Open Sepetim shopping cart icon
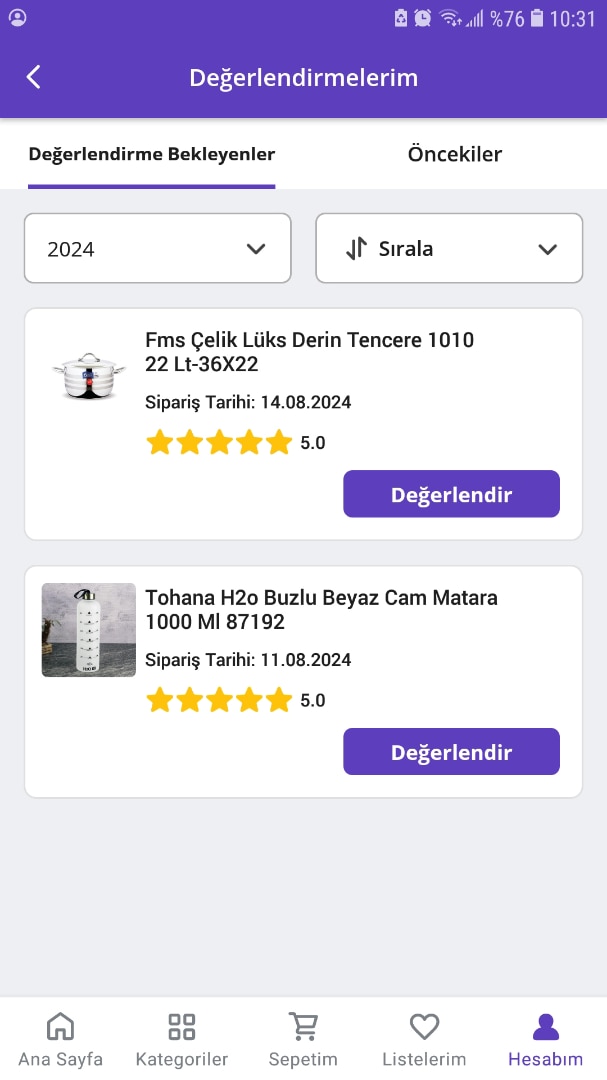Screen dimensions: 607x1080 pos(303,1027)
